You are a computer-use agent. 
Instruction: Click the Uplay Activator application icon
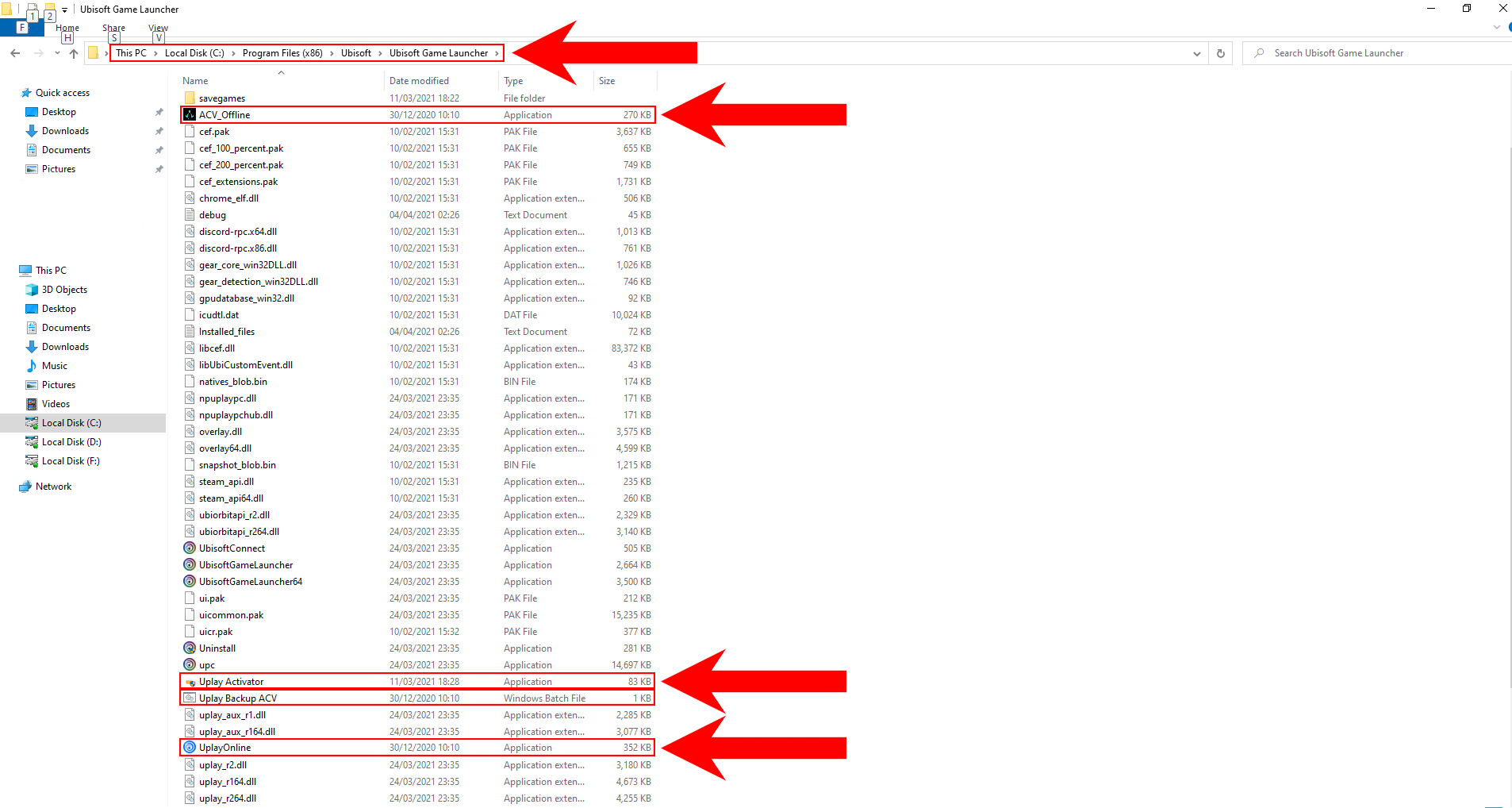190,682
